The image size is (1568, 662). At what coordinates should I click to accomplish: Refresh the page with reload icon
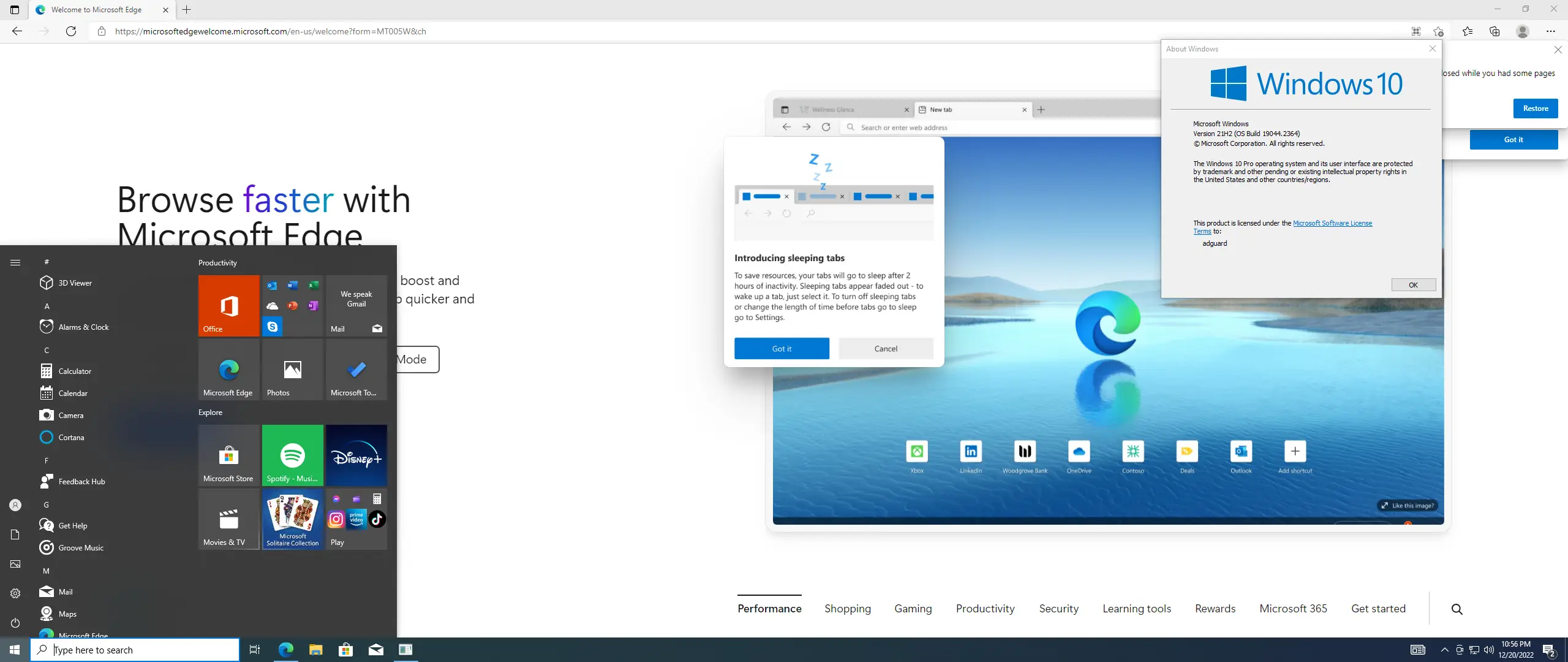(71, 31)
